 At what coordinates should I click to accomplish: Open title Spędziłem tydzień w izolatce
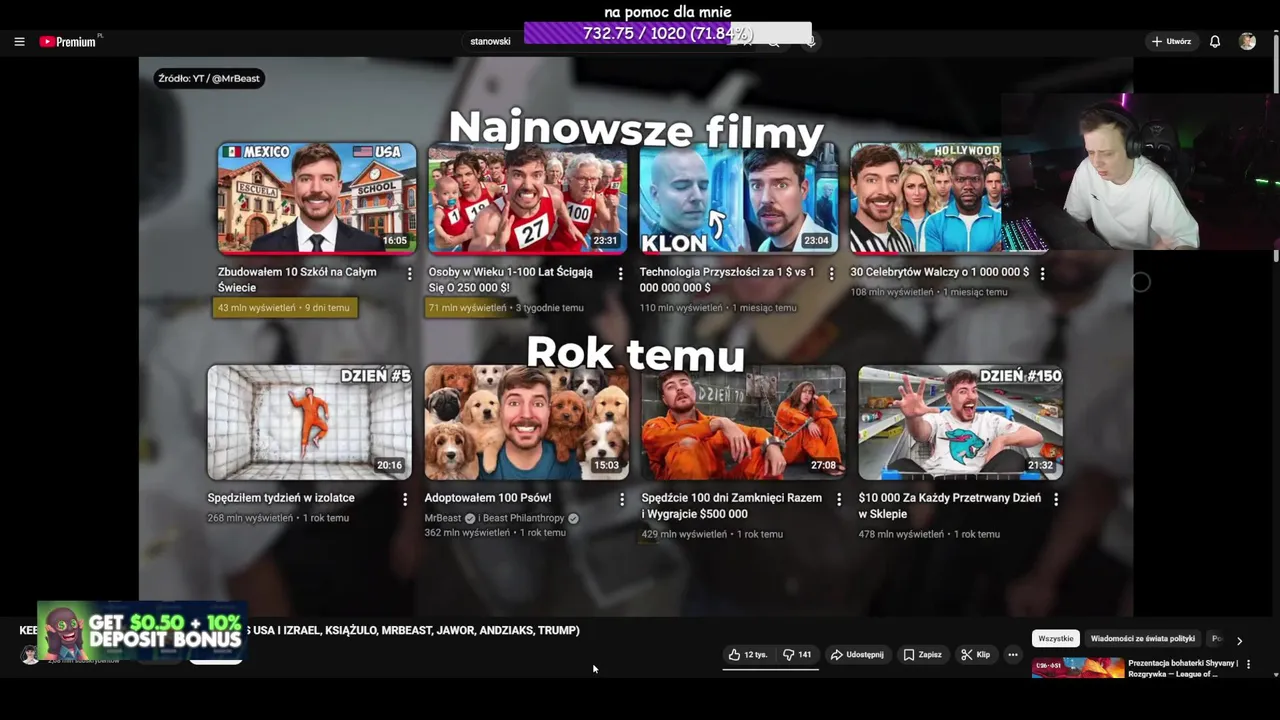pyautogui.click(x=281, y=497)
